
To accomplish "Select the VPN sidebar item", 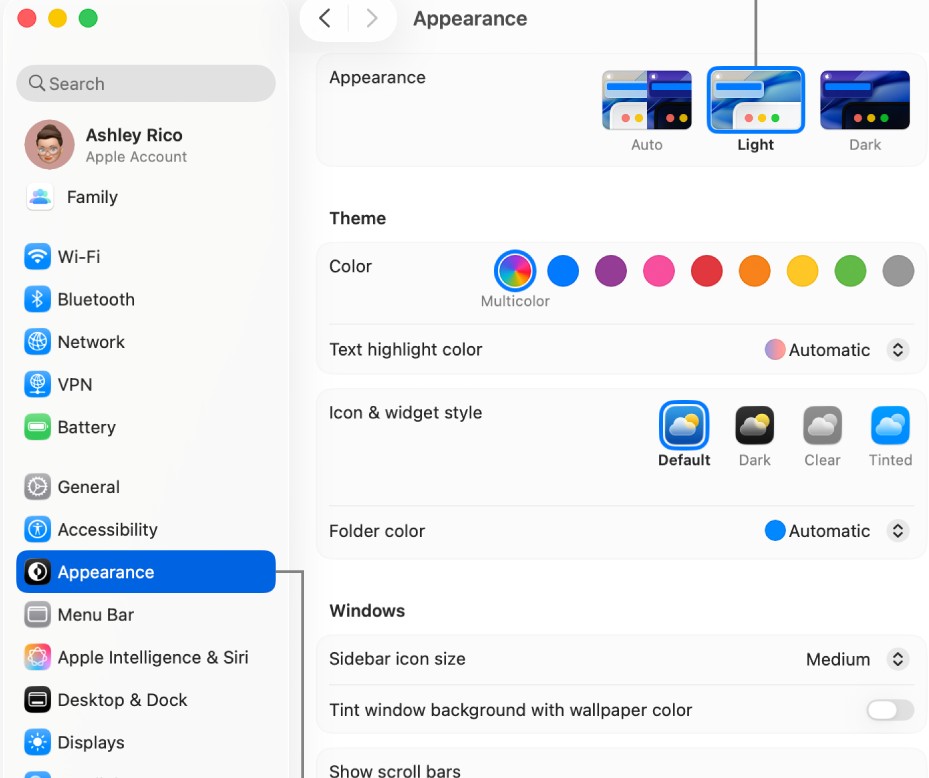I will tap(74, 385).
